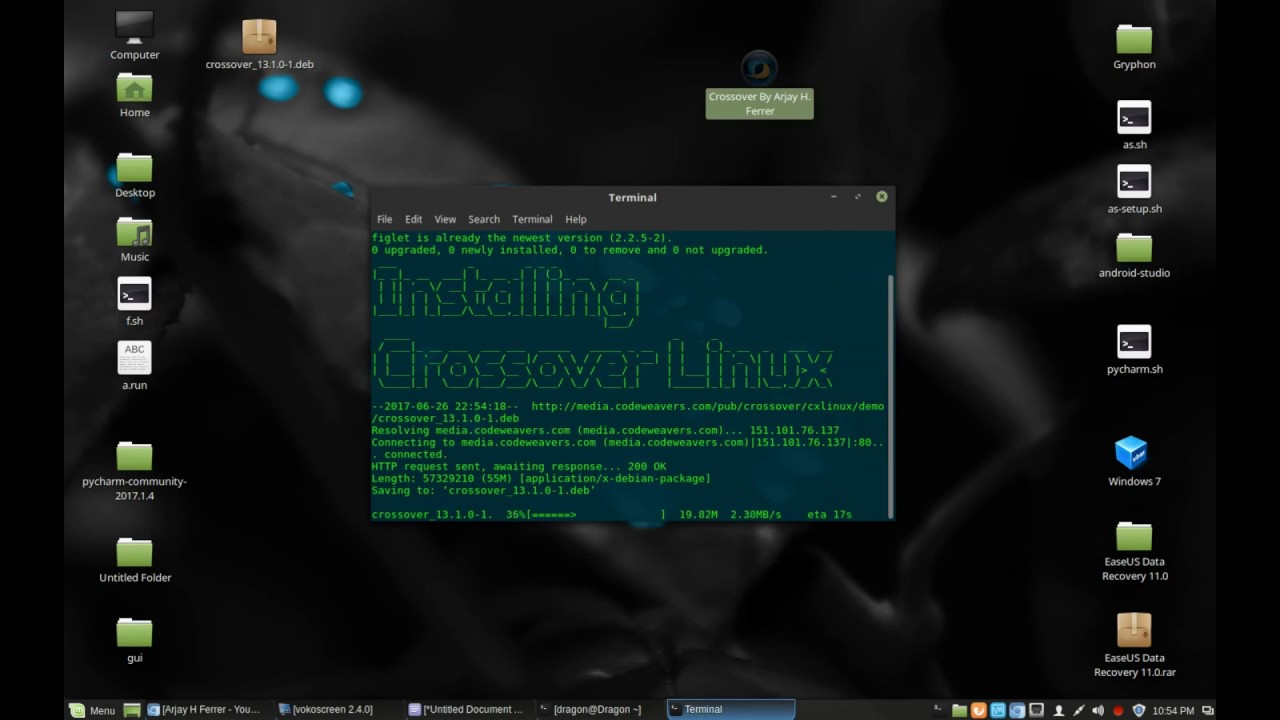Open the Edit menu in Terminal
The height and width of the screenshot is (720, 1280).
click(413, 219)
